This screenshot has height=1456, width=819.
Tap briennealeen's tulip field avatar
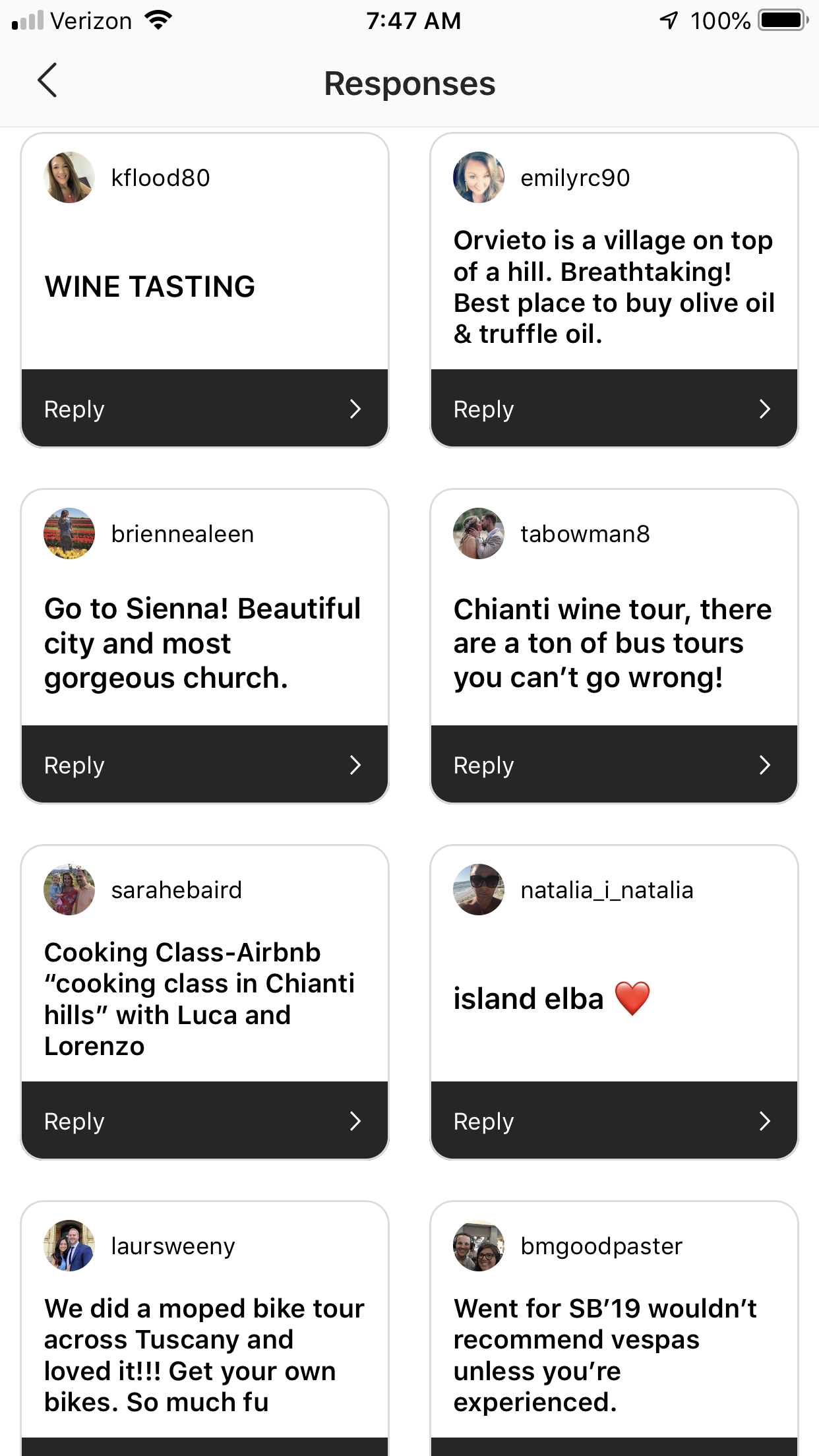click(69, 533)
